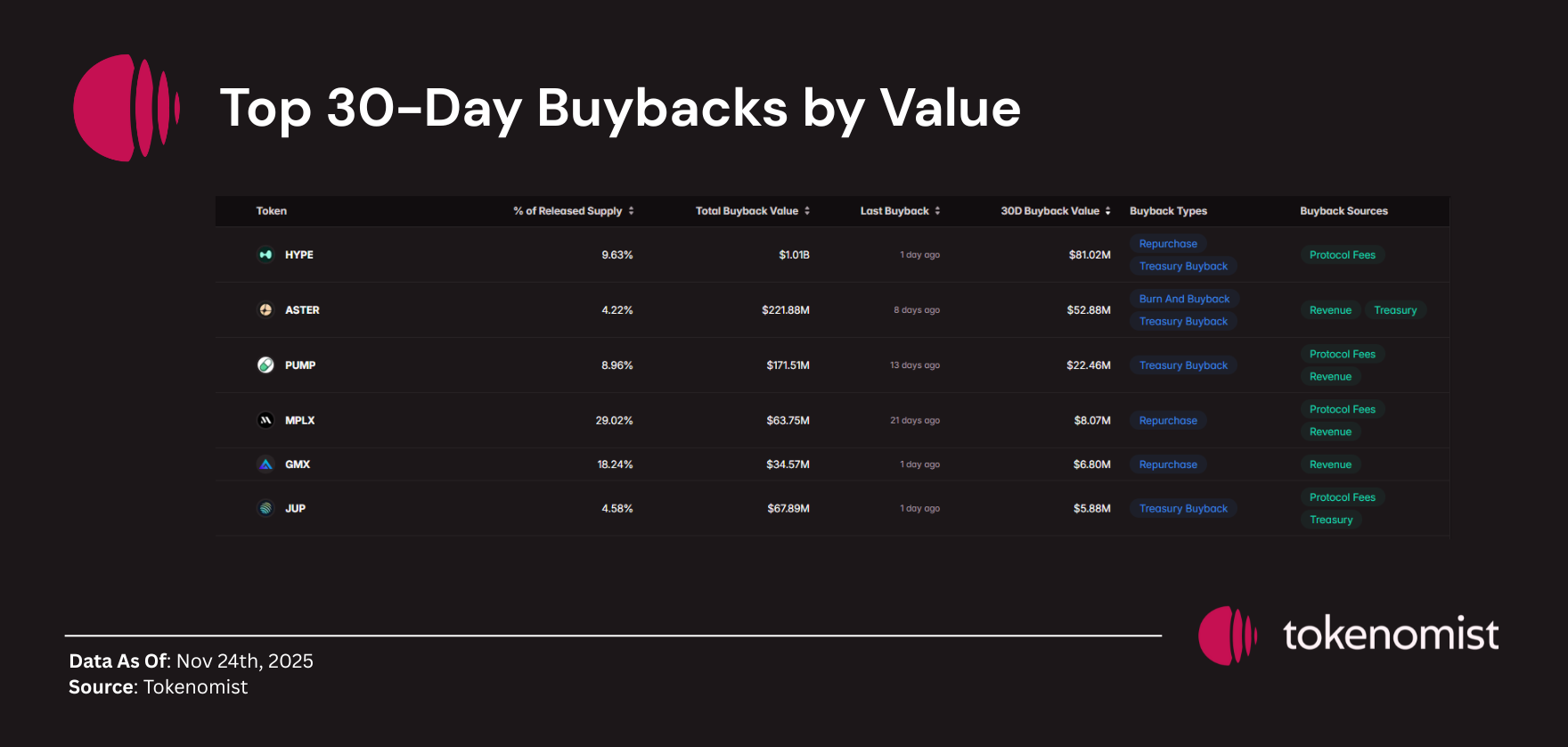Click the $1.01B total buyback value

794,255
